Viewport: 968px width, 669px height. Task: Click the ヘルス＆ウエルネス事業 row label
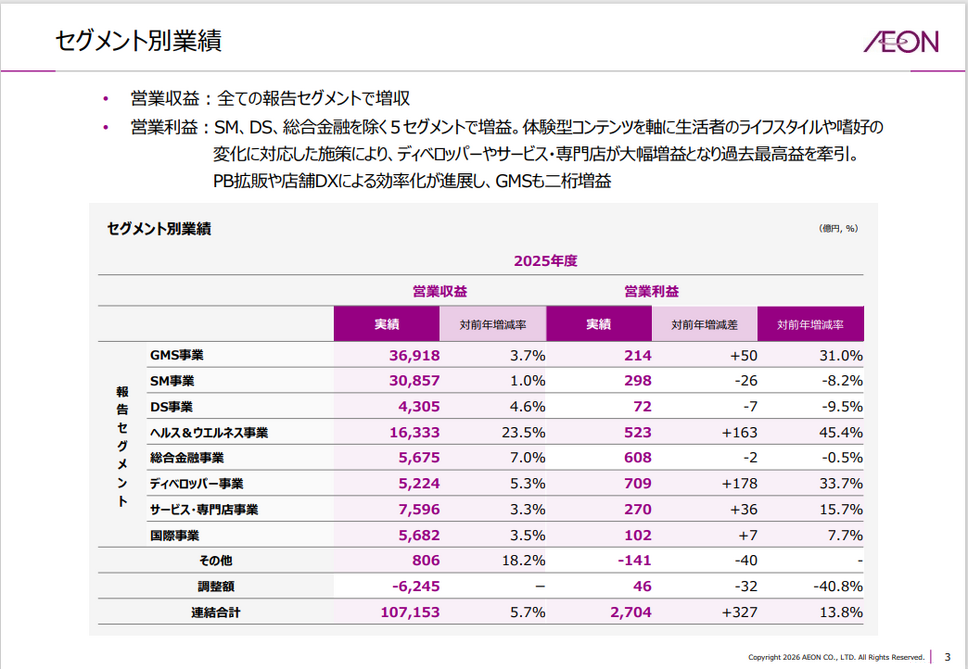(208, 433)
